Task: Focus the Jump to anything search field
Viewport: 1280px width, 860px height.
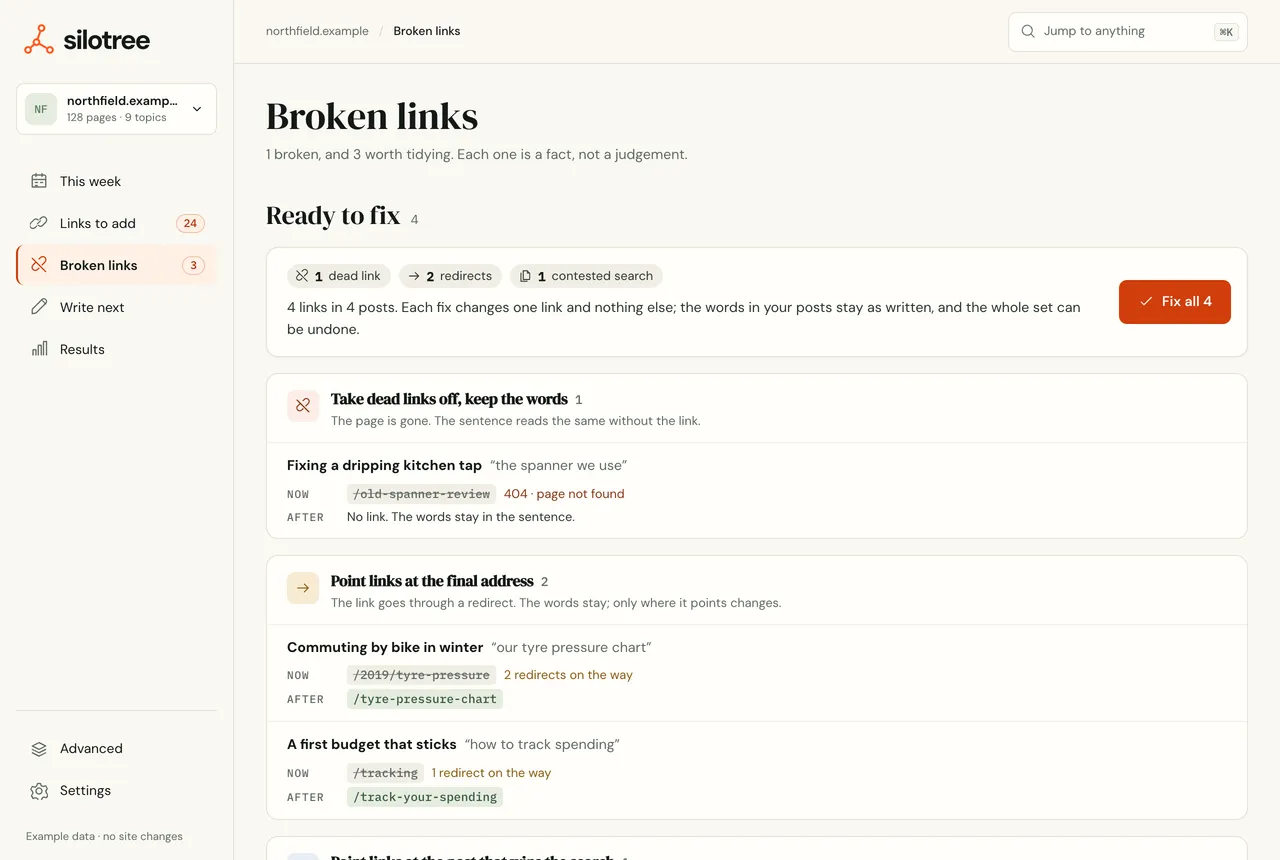Action: 1128,31
